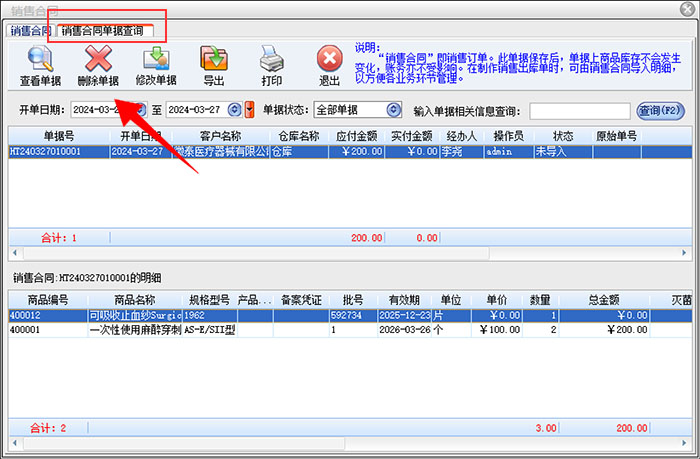Open 修改单据 (edit document) tool
The width and height of the screenshot is (700, 459).
click(155, 65)
